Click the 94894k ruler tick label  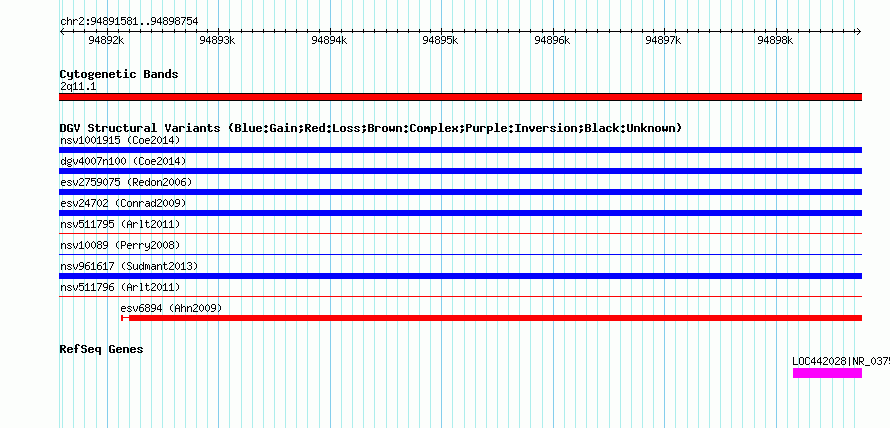[329, 41]
